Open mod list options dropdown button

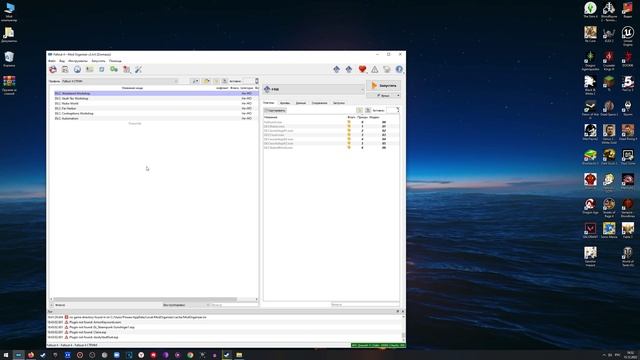pos(196,81)
